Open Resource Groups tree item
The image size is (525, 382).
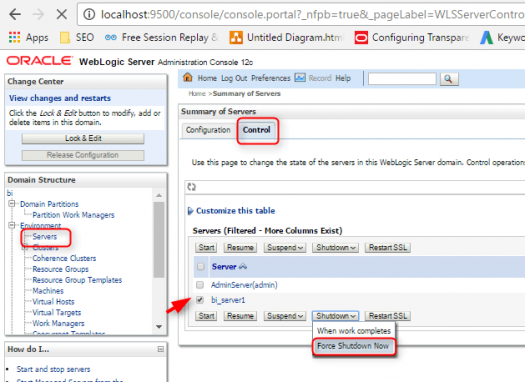(x=60, y=269)
